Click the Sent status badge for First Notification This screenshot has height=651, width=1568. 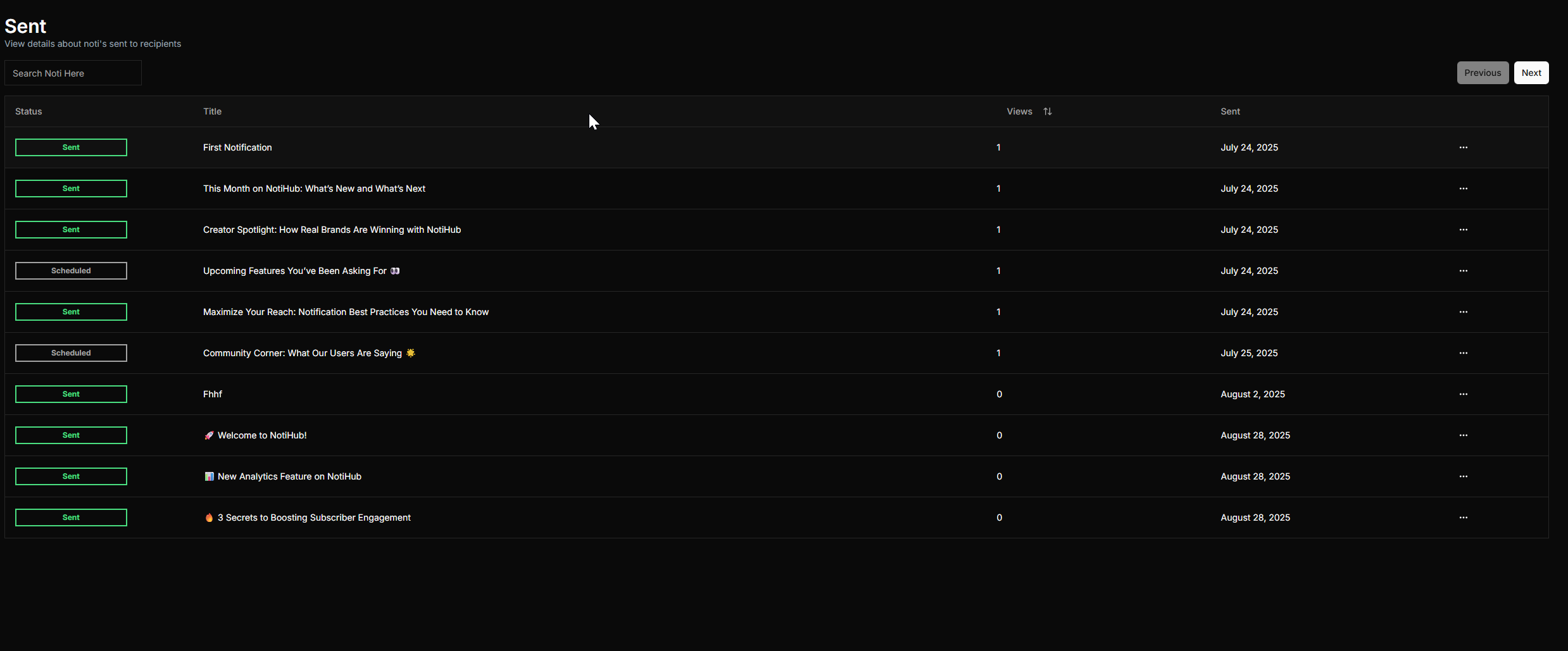pos(71,147)
